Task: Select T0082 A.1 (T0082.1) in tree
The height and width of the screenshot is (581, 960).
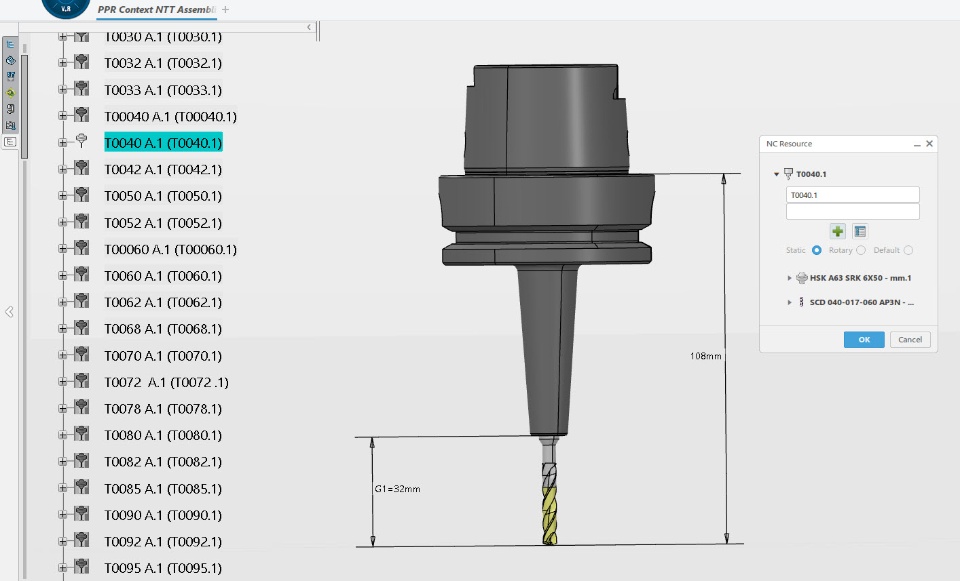Action: tap(163, 462)
